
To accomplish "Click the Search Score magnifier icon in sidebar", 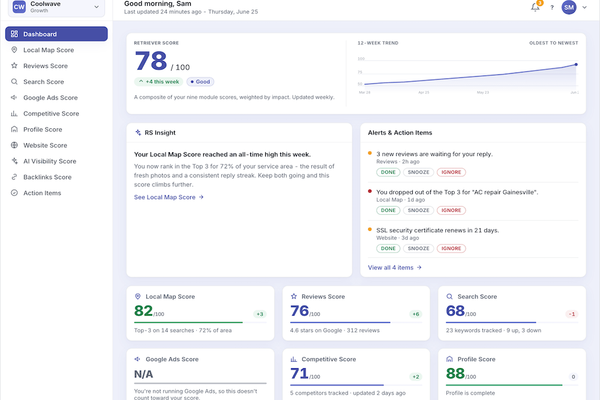I will tap(14, 82).
